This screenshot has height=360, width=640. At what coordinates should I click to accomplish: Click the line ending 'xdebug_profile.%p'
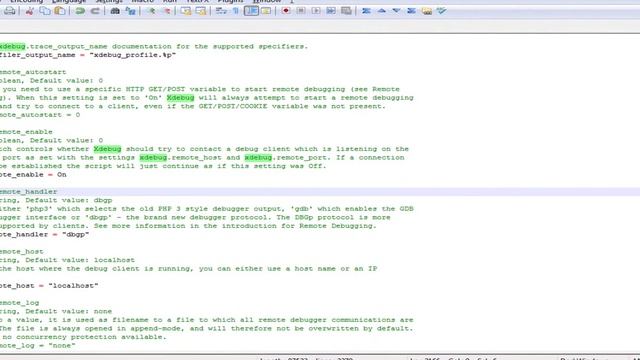point(88,55)
